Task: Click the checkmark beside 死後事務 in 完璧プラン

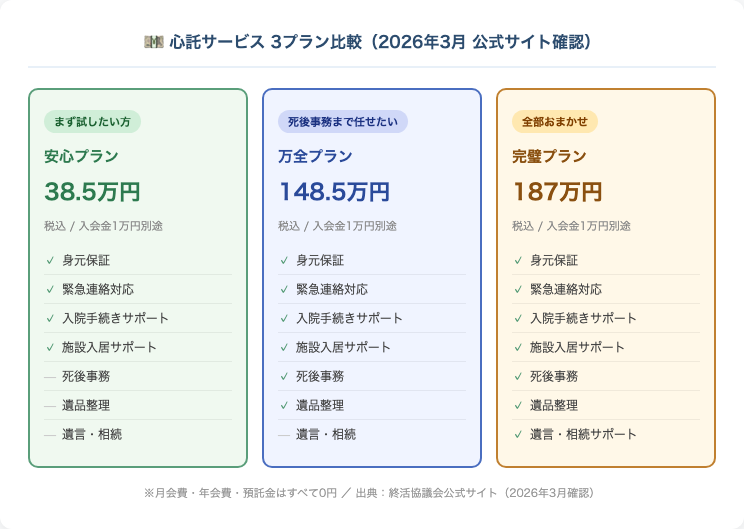Action: tap(518, 376)
